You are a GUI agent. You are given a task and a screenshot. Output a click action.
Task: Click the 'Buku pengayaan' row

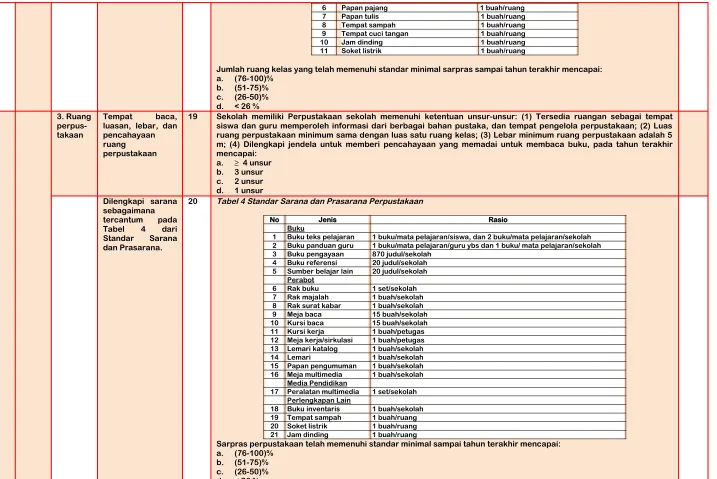coord(444,254)
